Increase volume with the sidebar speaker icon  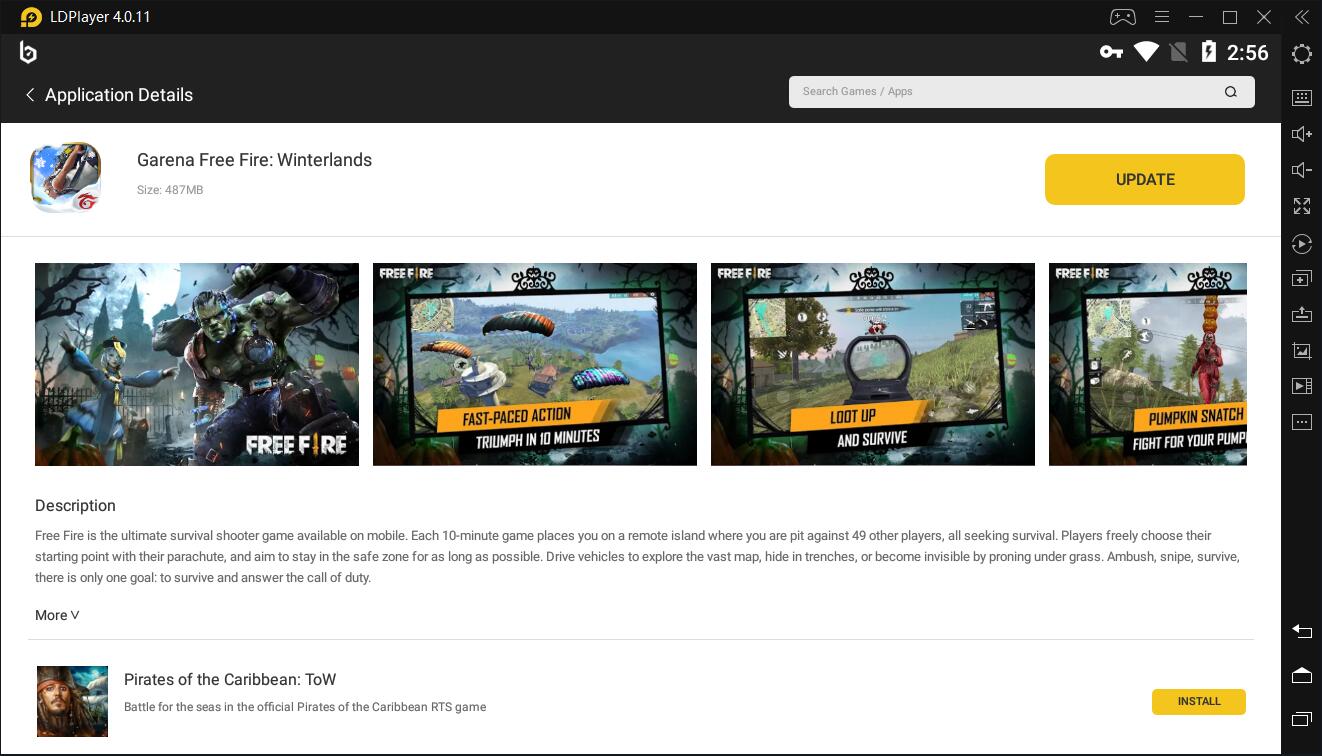coord(1301,134)
